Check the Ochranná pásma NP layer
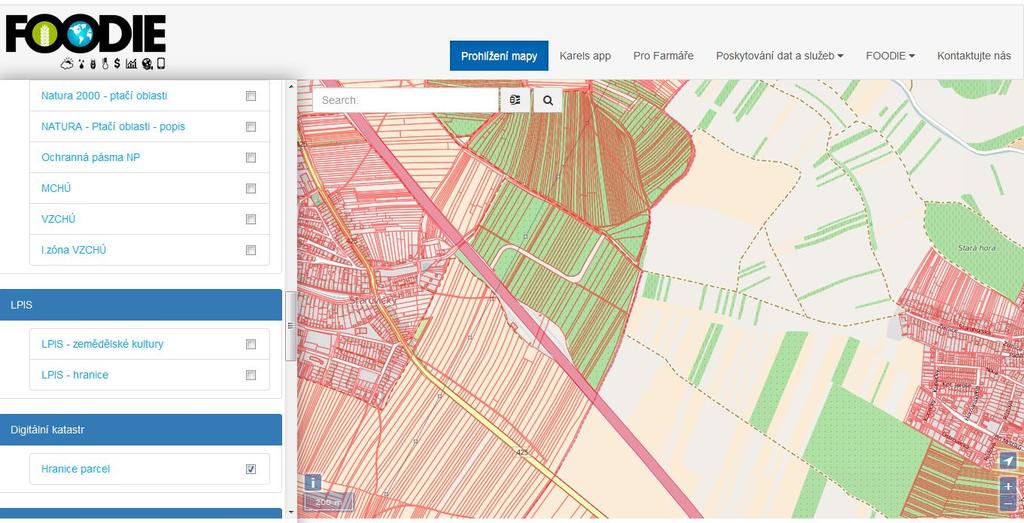 click(251, 157)
